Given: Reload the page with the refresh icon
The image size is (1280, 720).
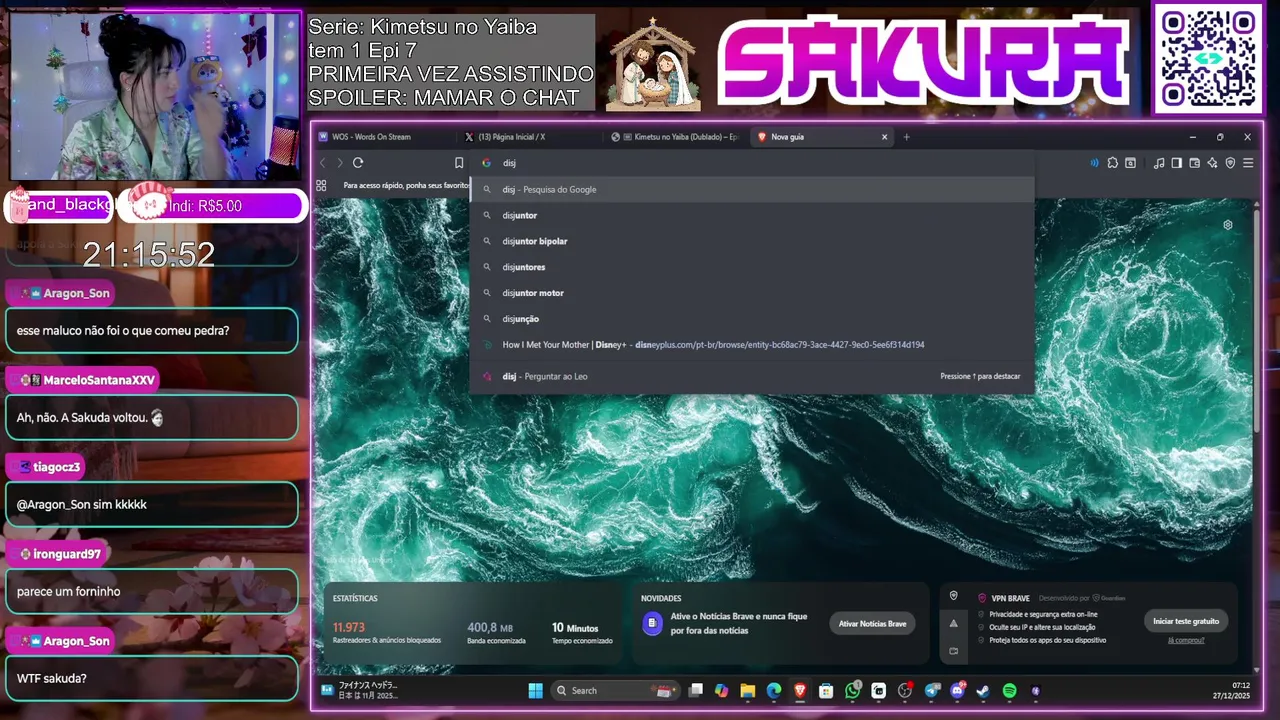Looking at the screenshot, I should point(358,163).
